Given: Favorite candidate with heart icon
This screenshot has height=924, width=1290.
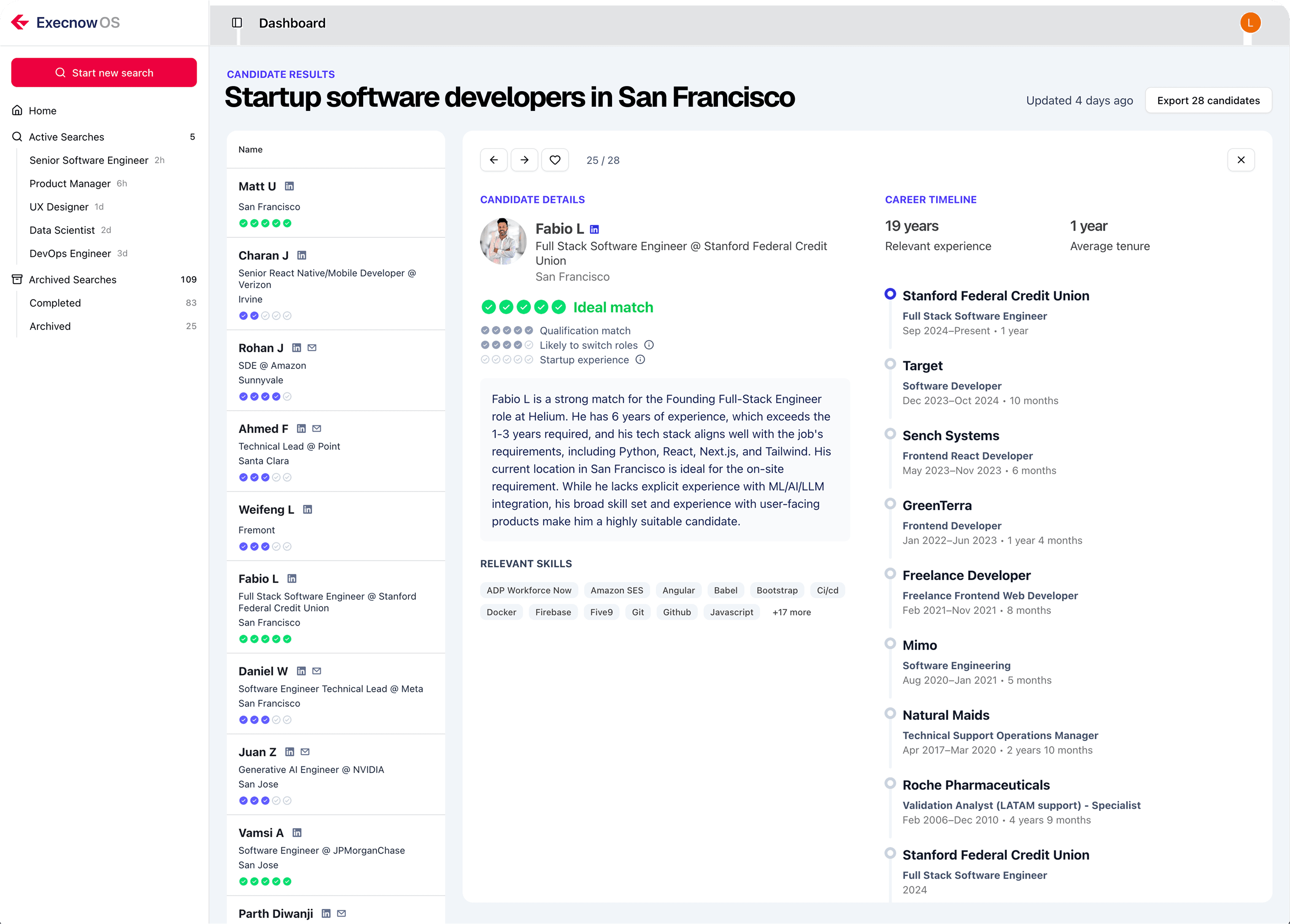Looking at the screenshot, I should (x=555, y=160).
